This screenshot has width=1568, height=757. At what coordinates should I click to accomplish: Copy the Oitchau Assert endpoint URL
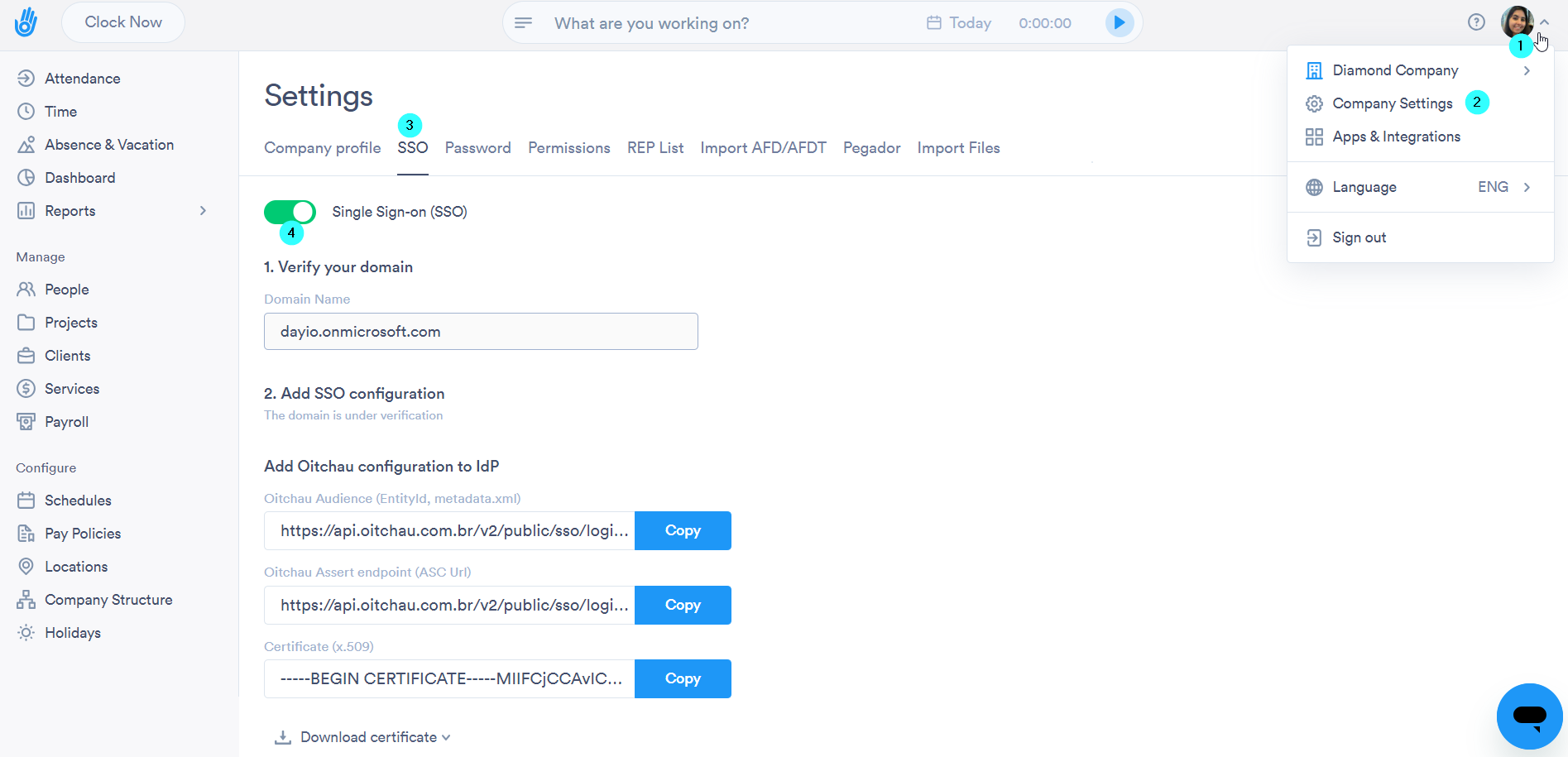[x=683, y=605]
